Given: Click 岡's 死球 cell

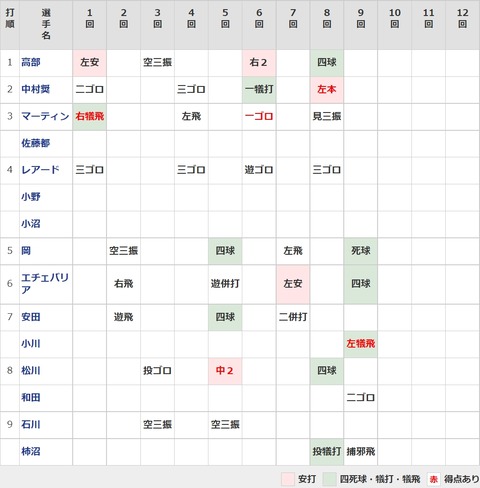Looking at the screenshot, I should coord(361,251).
